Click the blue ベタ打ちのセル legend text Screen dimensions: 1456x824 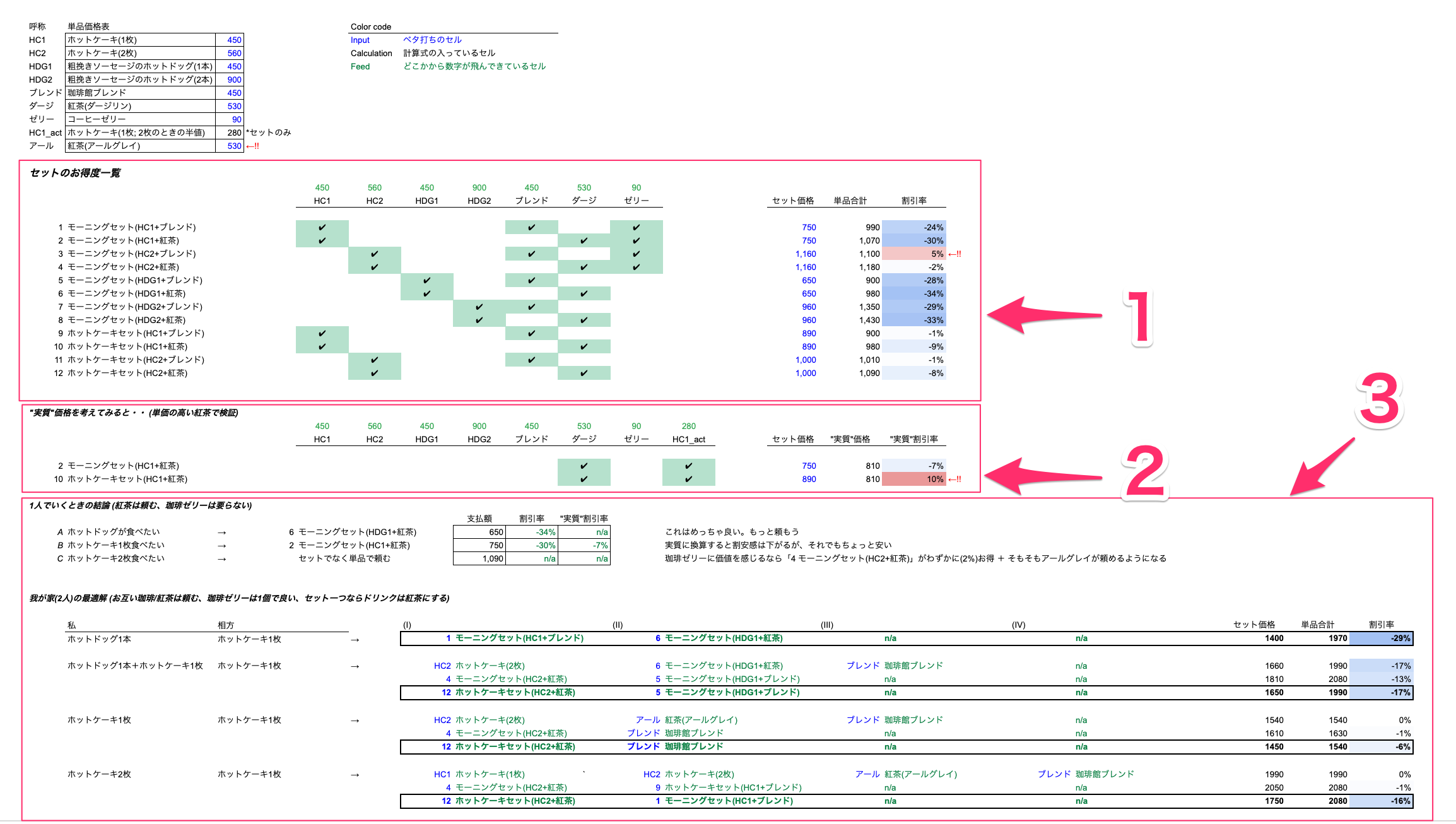point(433,40)
